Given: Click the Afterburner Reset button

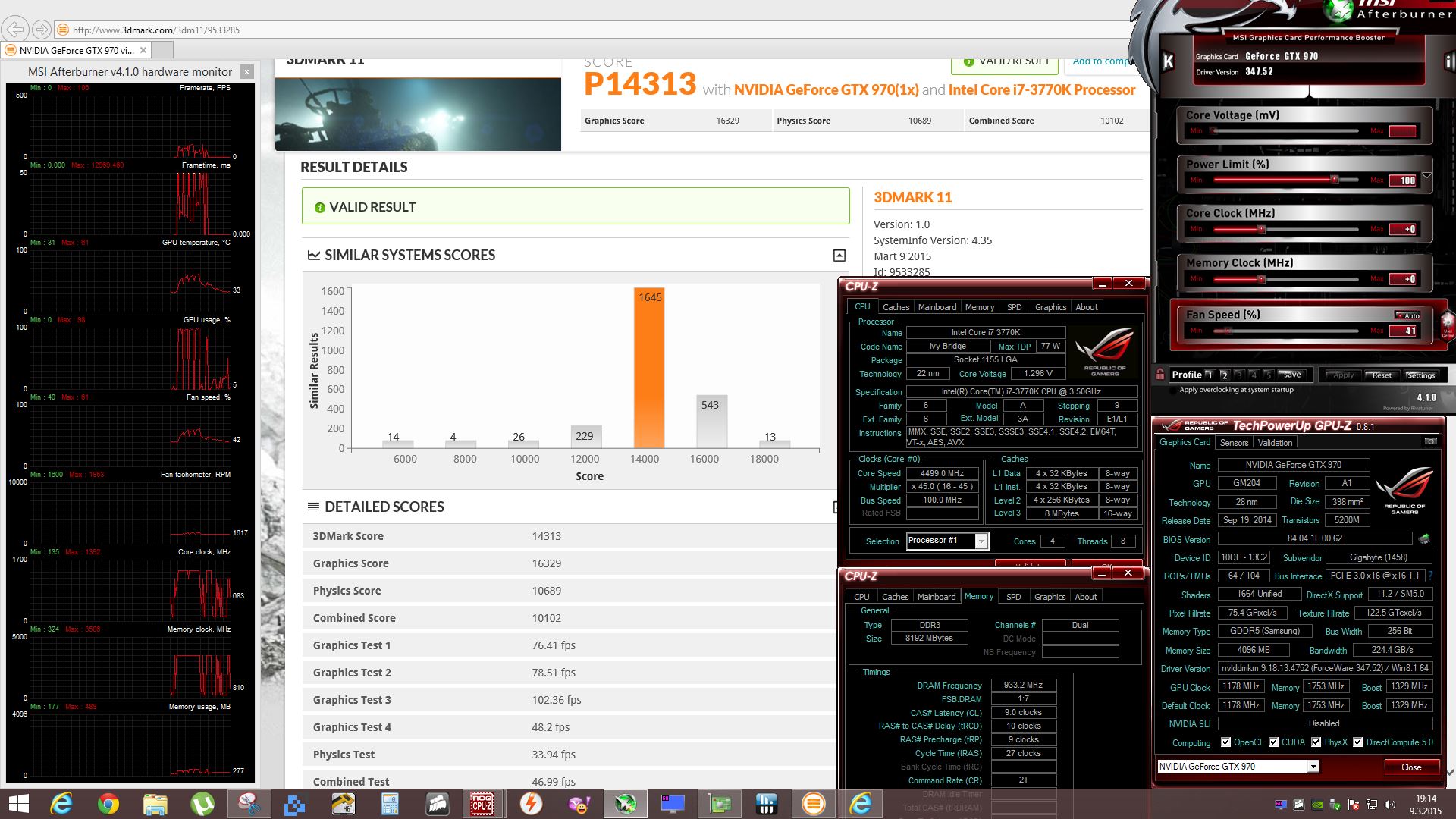Looking at the screenshot, I should pyautogui.click(x=1381, y=375).
